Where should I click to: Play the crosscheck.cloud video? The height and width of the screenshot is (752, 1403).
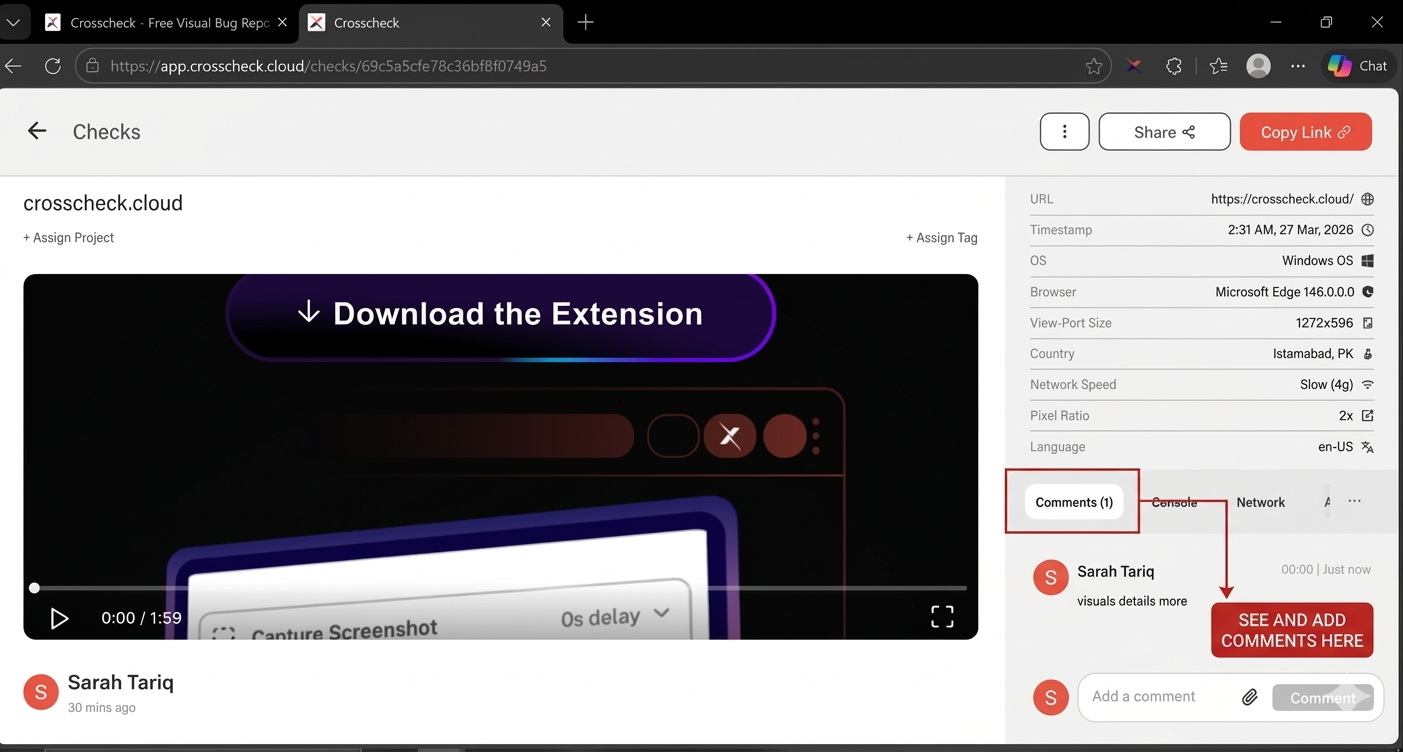point(59,617)
